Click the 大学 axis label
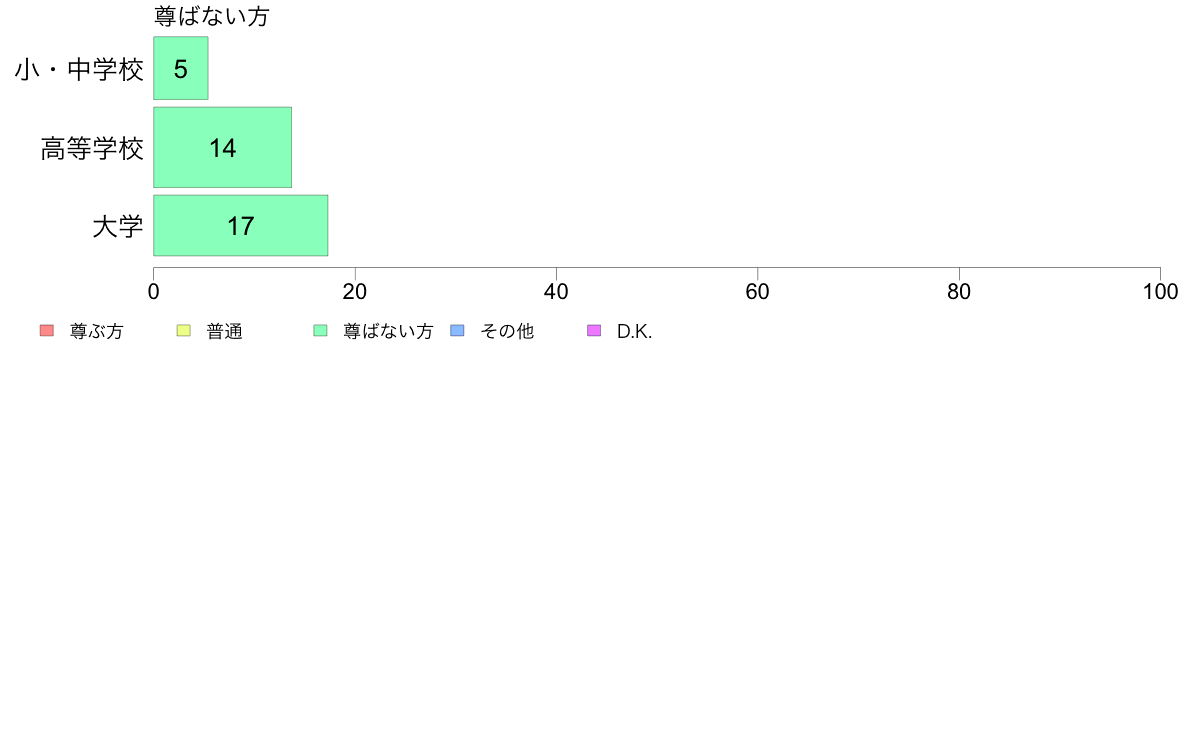Screen dimensions: 1188x736 coord(117,227)
